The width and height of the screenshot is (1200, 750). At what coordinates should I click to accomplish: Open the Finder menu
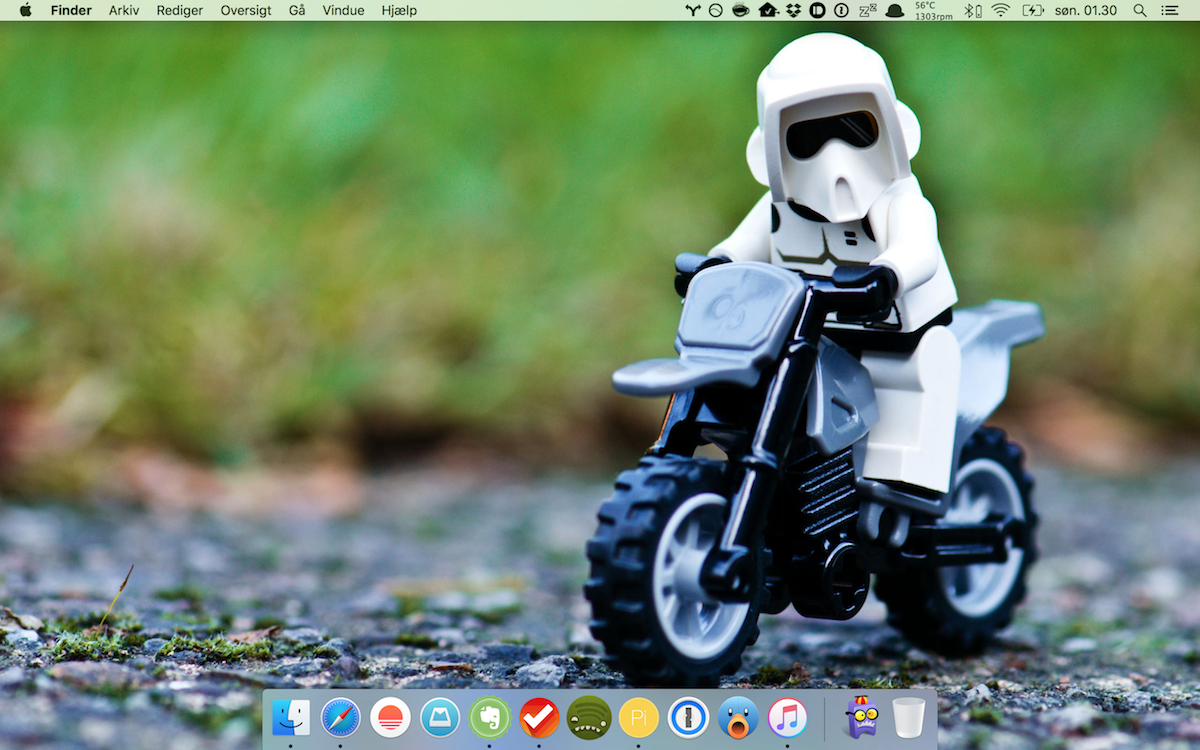tap(71, 10)
